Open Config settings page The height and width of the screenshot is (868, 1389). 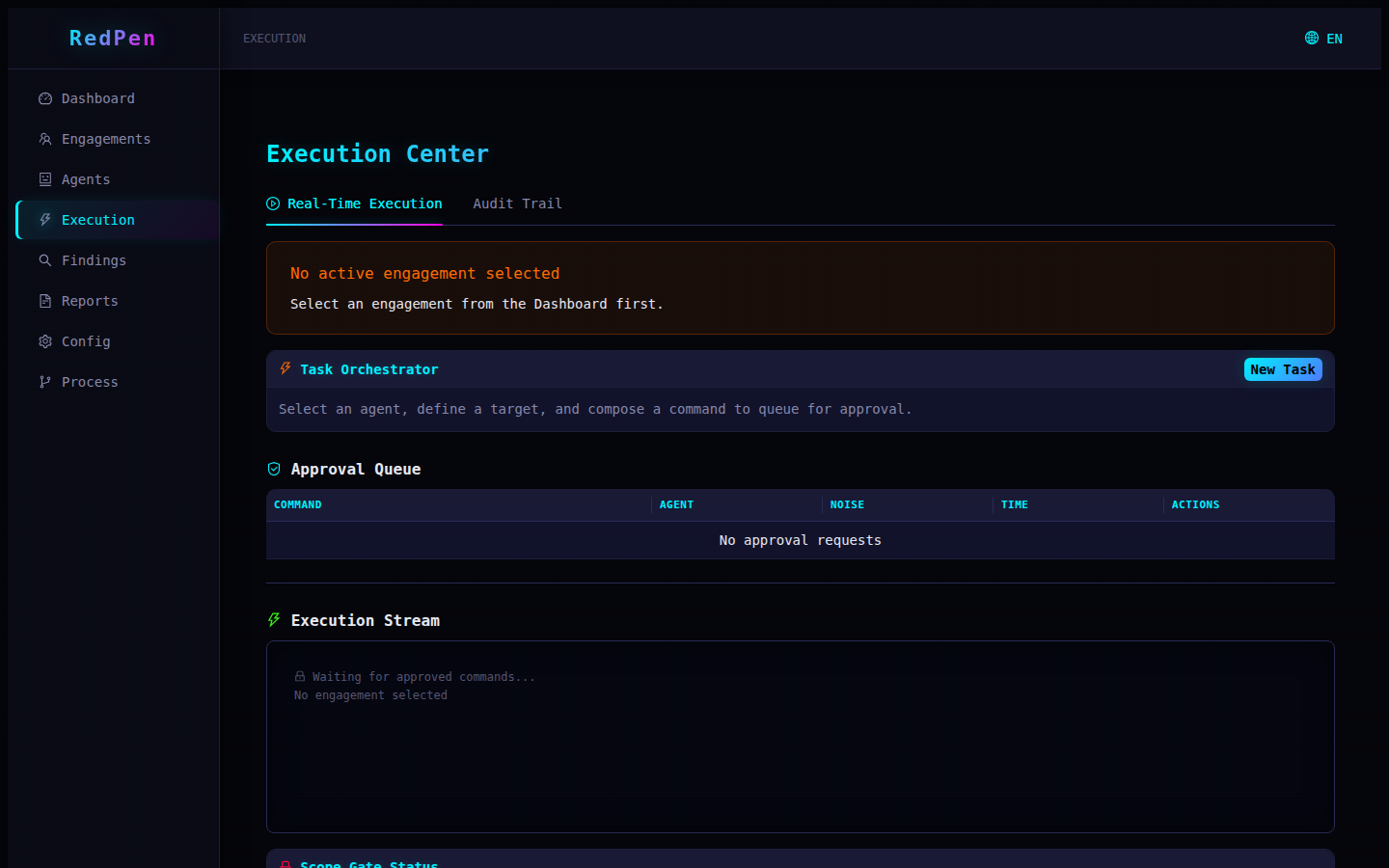click(114, 341)
